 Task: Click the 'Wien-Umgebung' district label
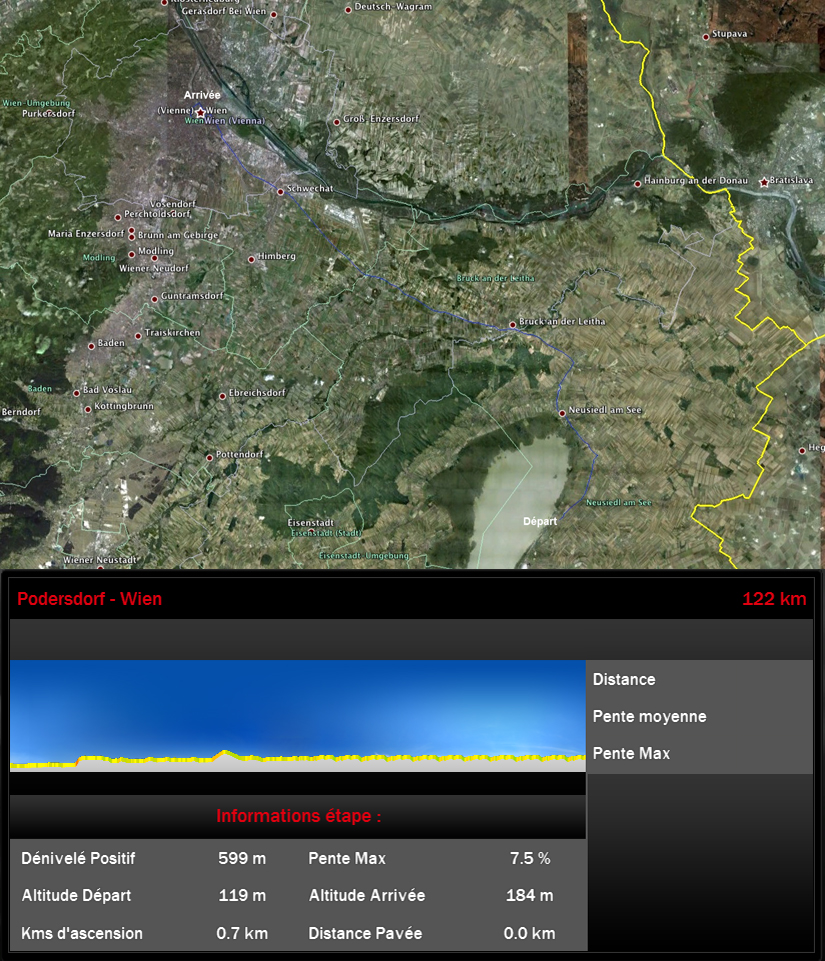pyautogui.click(x=36, y=103)
